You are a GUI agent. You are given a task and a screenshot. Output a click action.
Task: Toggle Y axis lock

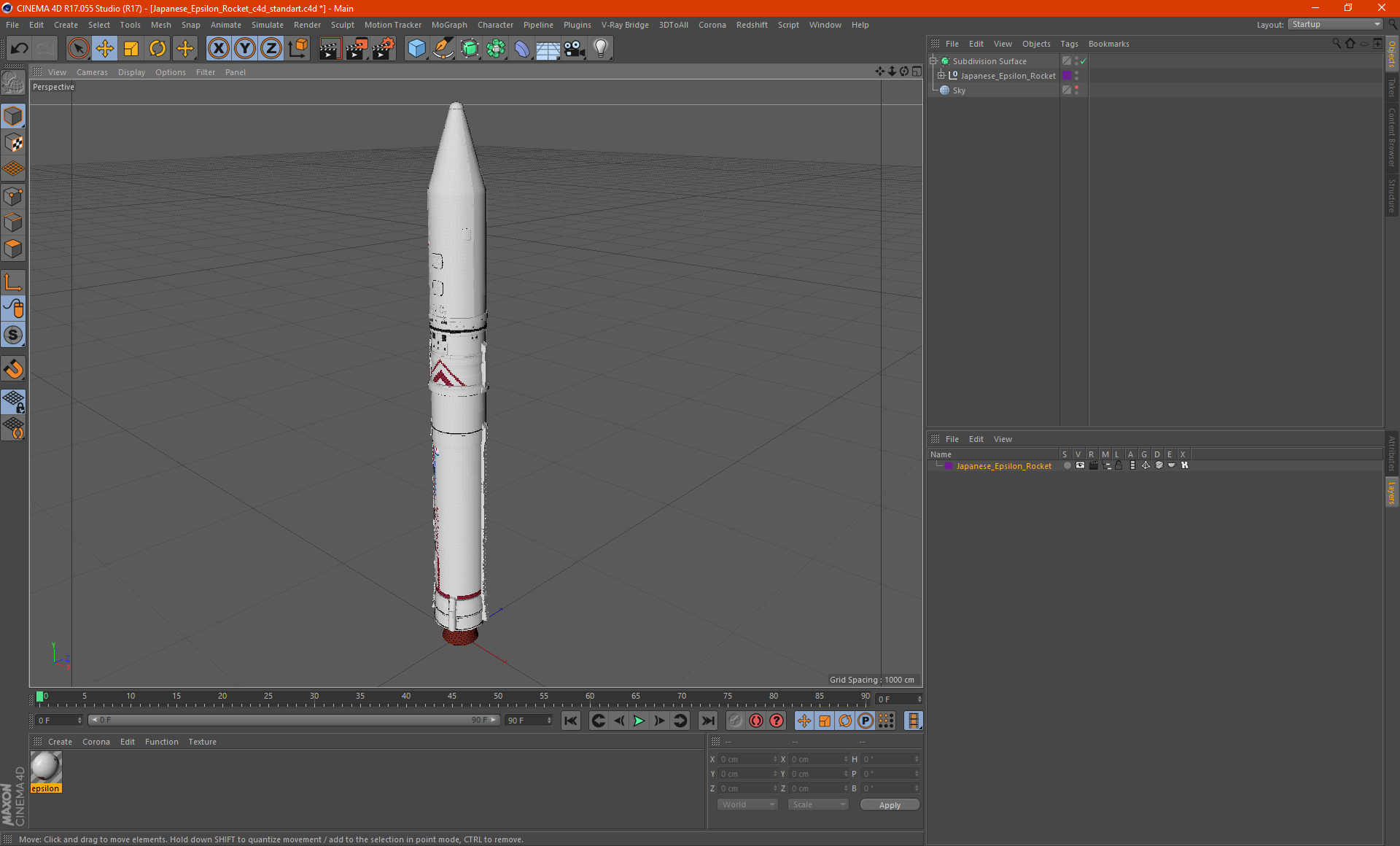245,49
